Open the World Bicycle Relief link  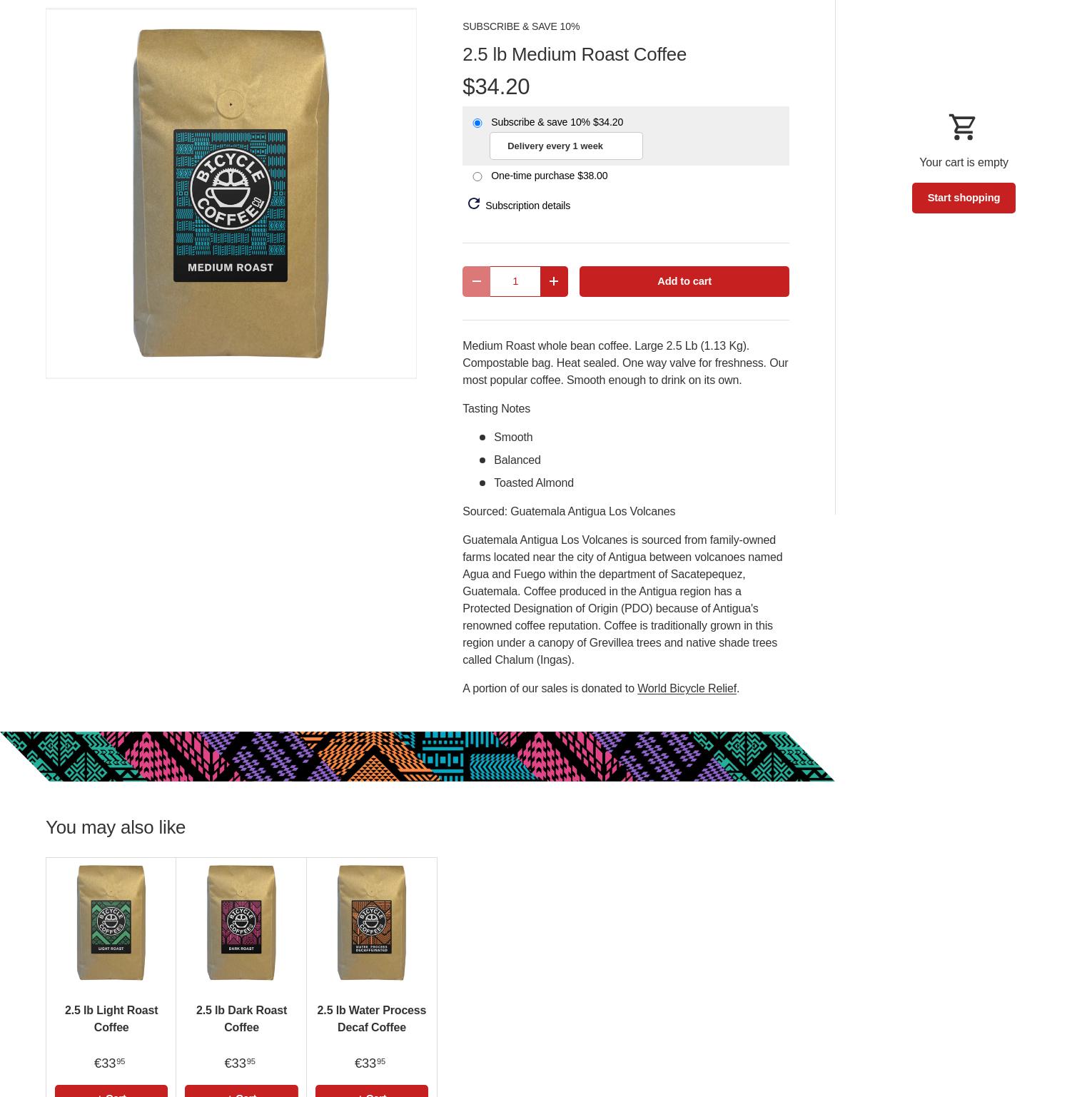click(687, 688)
